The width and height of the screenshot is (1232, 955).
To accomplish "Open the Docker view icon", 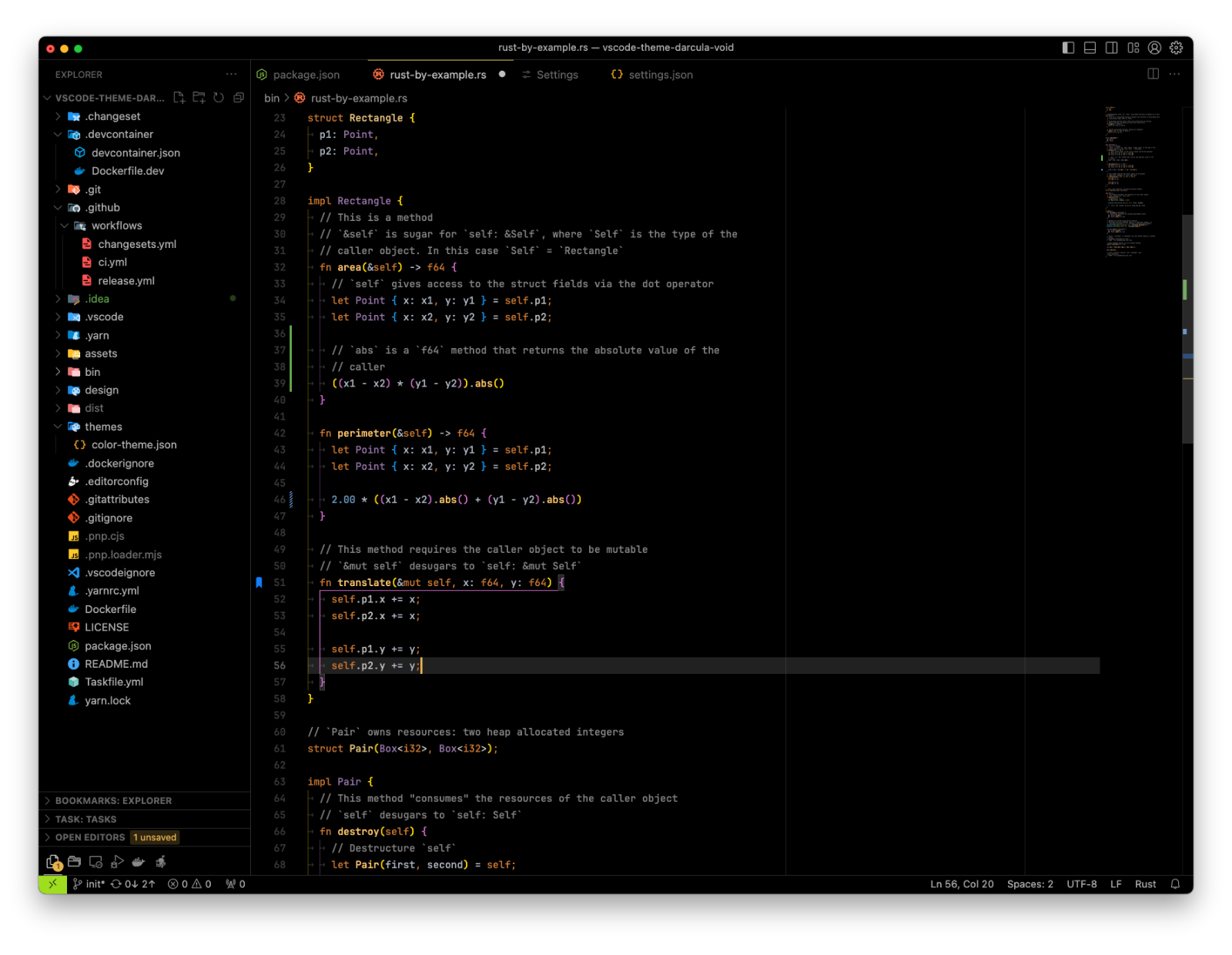I will click(x=139, y=861).
